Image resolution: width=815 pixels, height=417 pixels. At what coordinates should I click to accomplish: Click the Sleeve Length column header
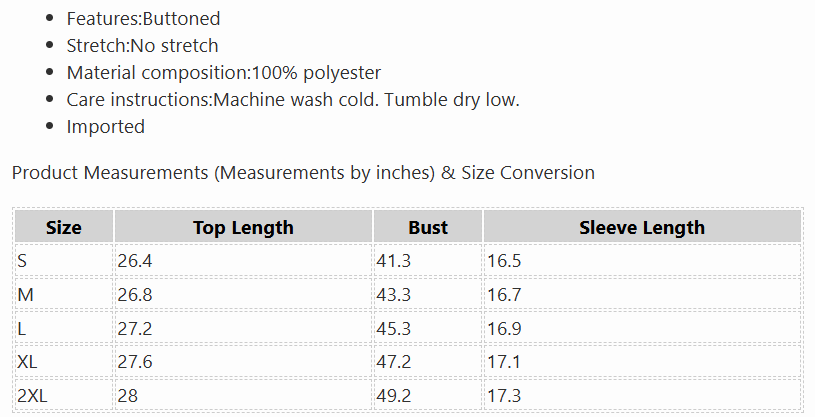point(642,227)
